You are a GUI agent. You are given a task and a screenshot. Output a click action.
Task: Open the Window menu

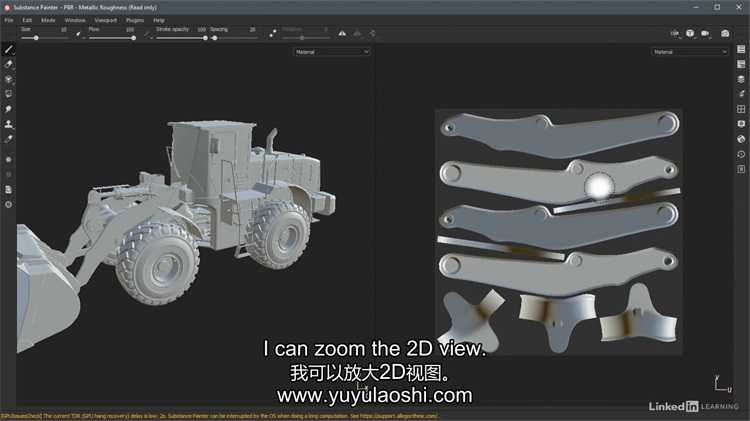[75, 21]
